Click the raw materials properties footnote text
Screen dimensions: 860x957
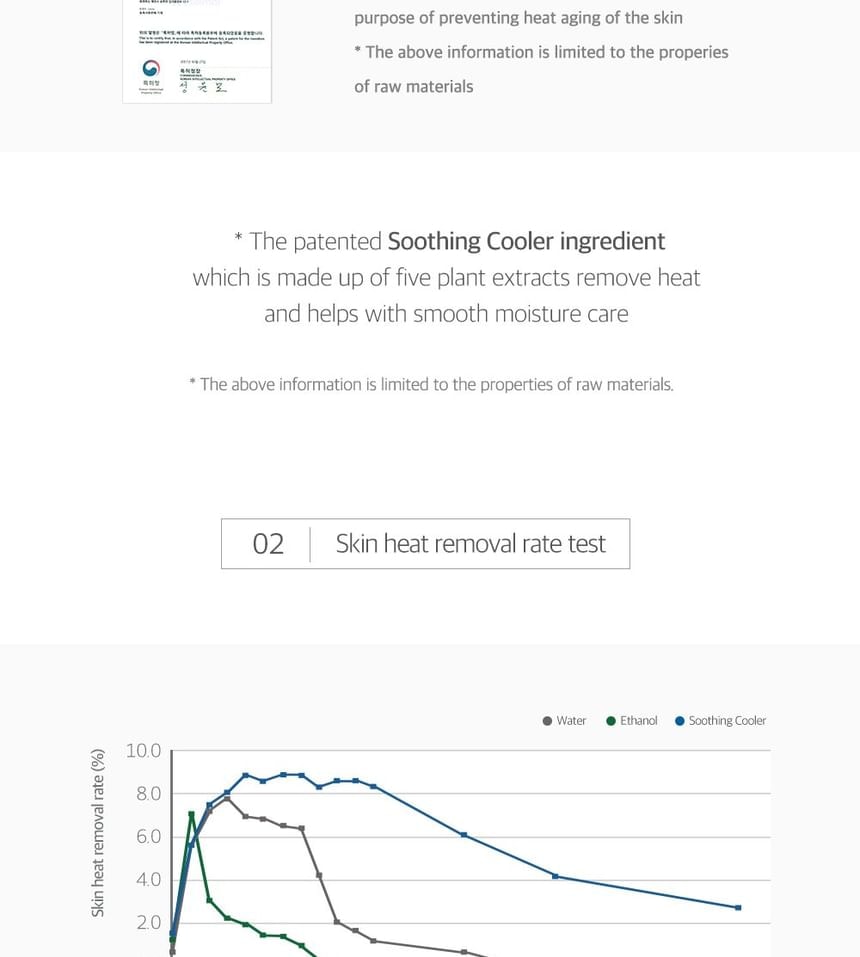coord(432,385)
